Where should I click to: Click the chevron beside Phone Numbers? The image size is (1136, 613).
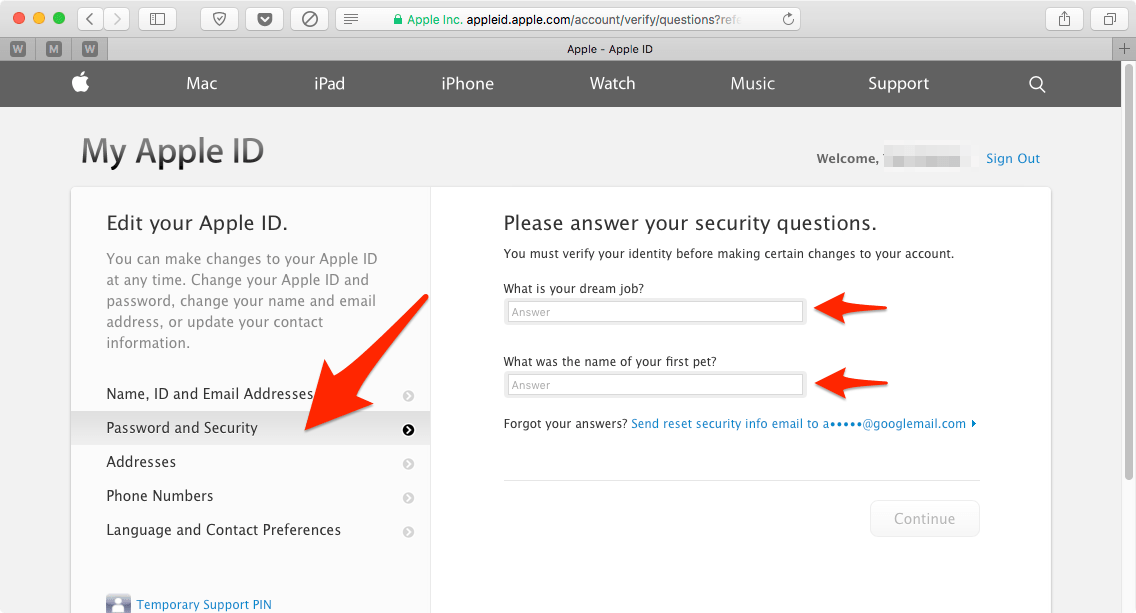(409, 498)
